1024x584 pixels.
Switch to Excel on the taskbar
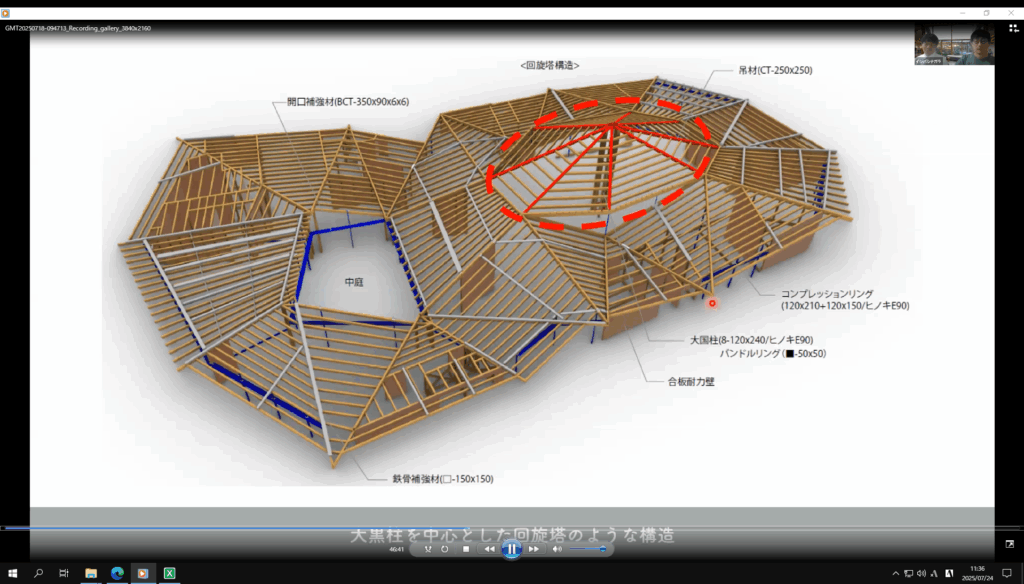coord(170,573)
